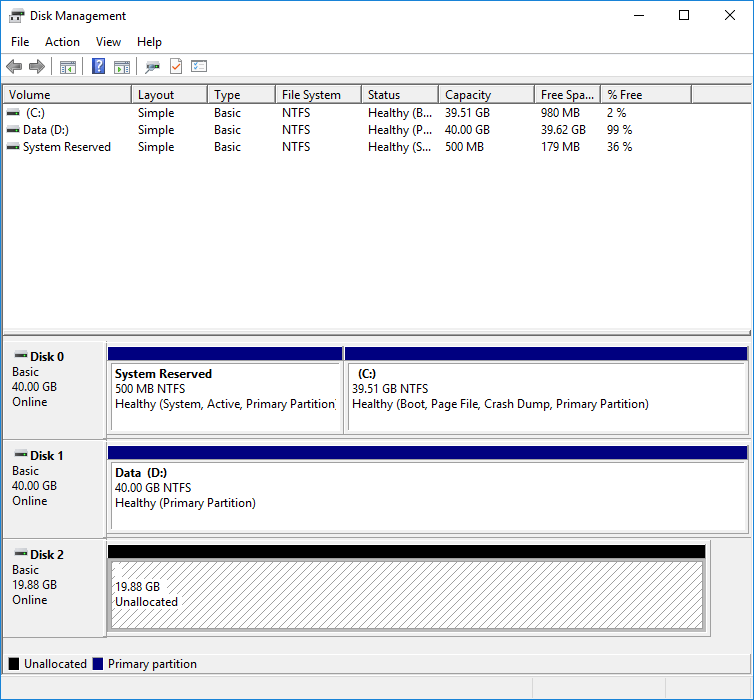The width and height of the screenshot is (754, 700).
Task: Sort by the Capacity column header
Action: point(487,95)
